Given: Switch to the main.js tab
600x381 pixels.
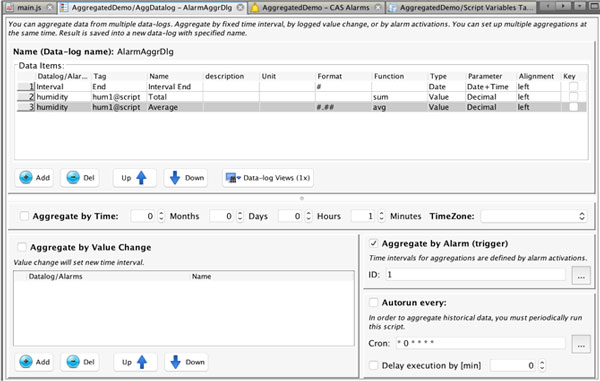Looking at the screenshot, I should click(29, 7).
